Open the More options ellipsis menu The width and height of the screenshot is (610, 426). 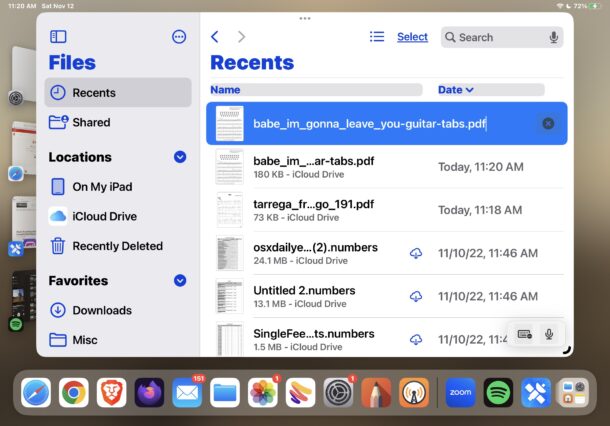tap(179, 37)
